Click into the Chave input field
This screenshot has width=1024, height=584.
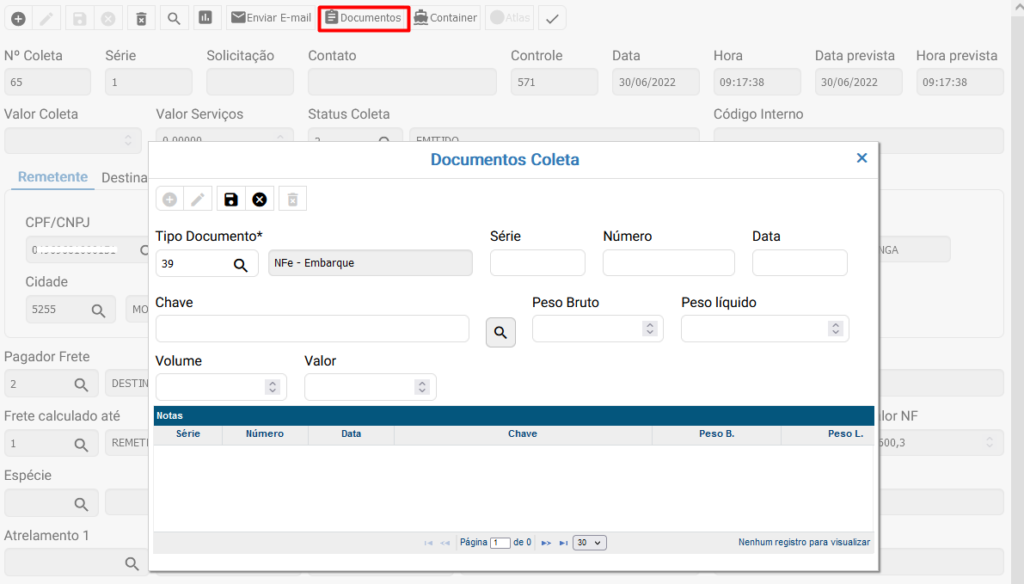pos(312,329)
